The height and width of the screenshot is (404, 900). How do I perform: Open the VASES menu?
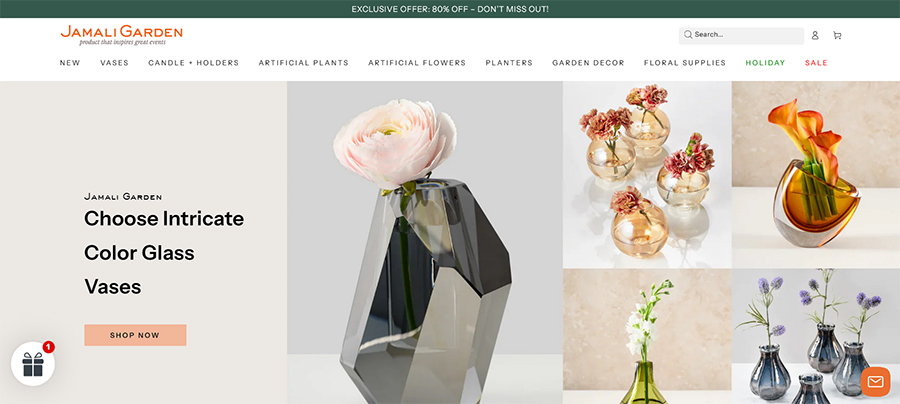[x=114, y=63]
